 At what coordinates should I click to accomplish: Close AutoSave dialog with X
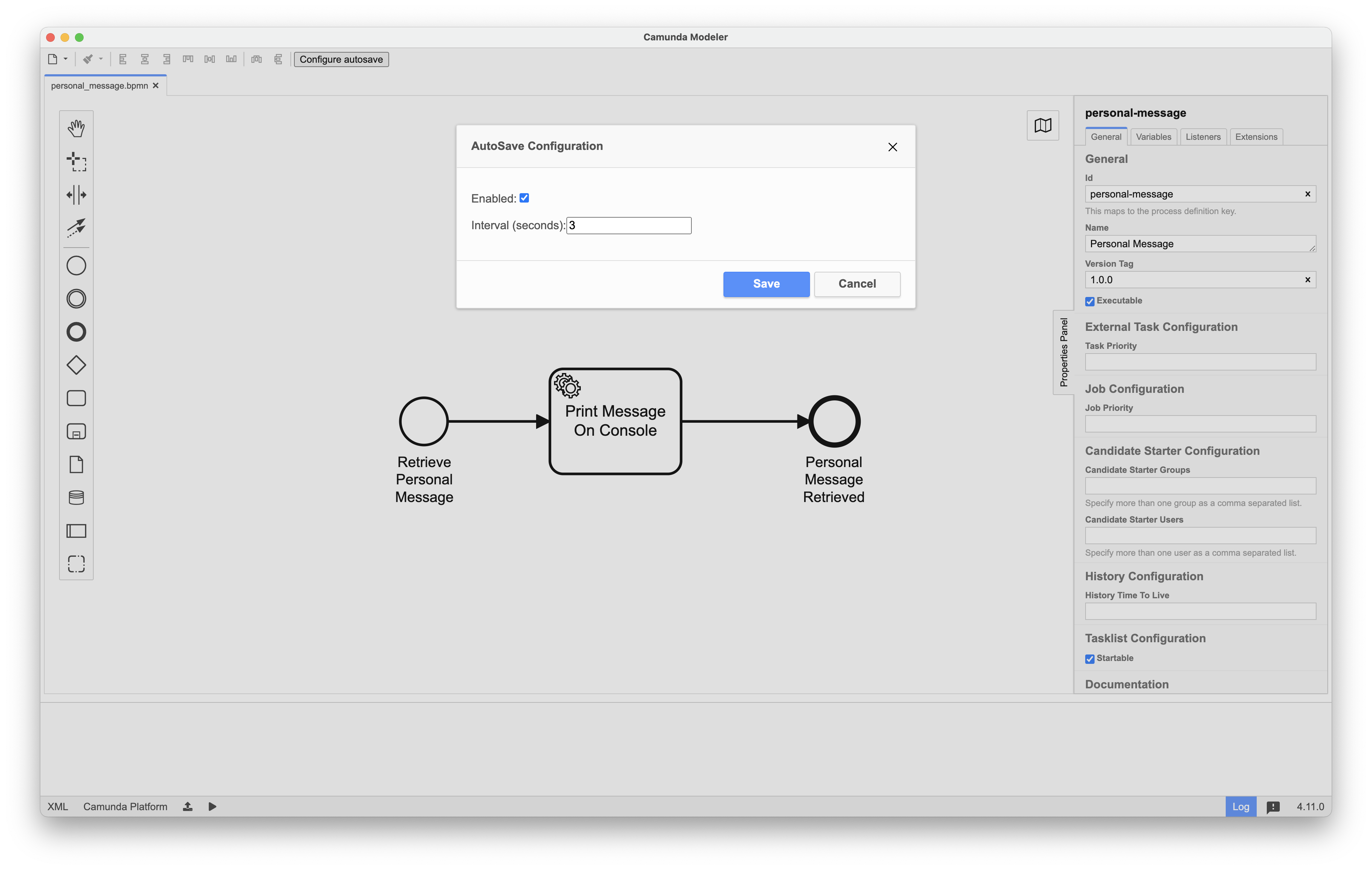pyautogui.click(x=893, y=147)
